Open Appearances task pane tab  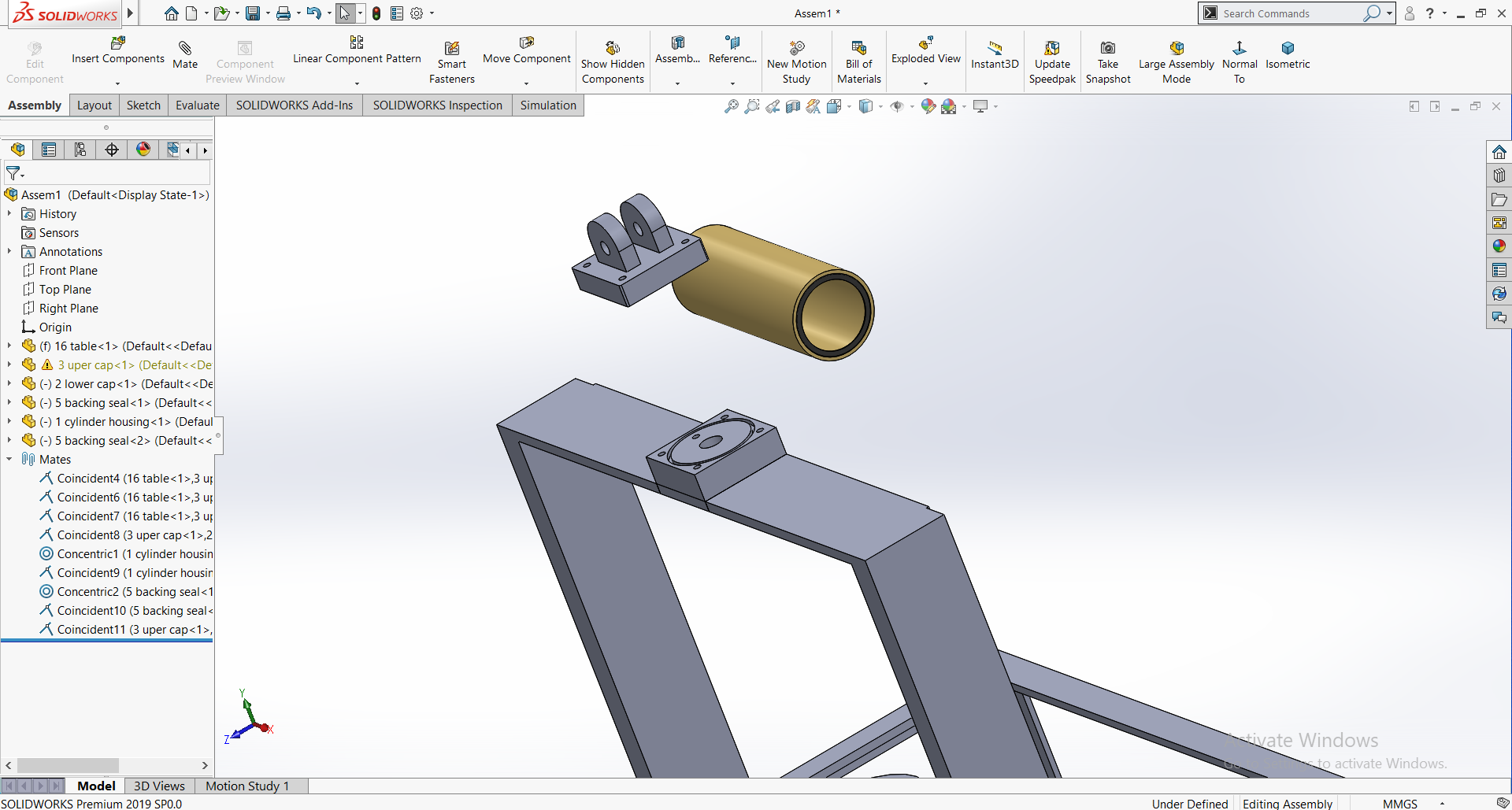click(x=1499, y=246)
